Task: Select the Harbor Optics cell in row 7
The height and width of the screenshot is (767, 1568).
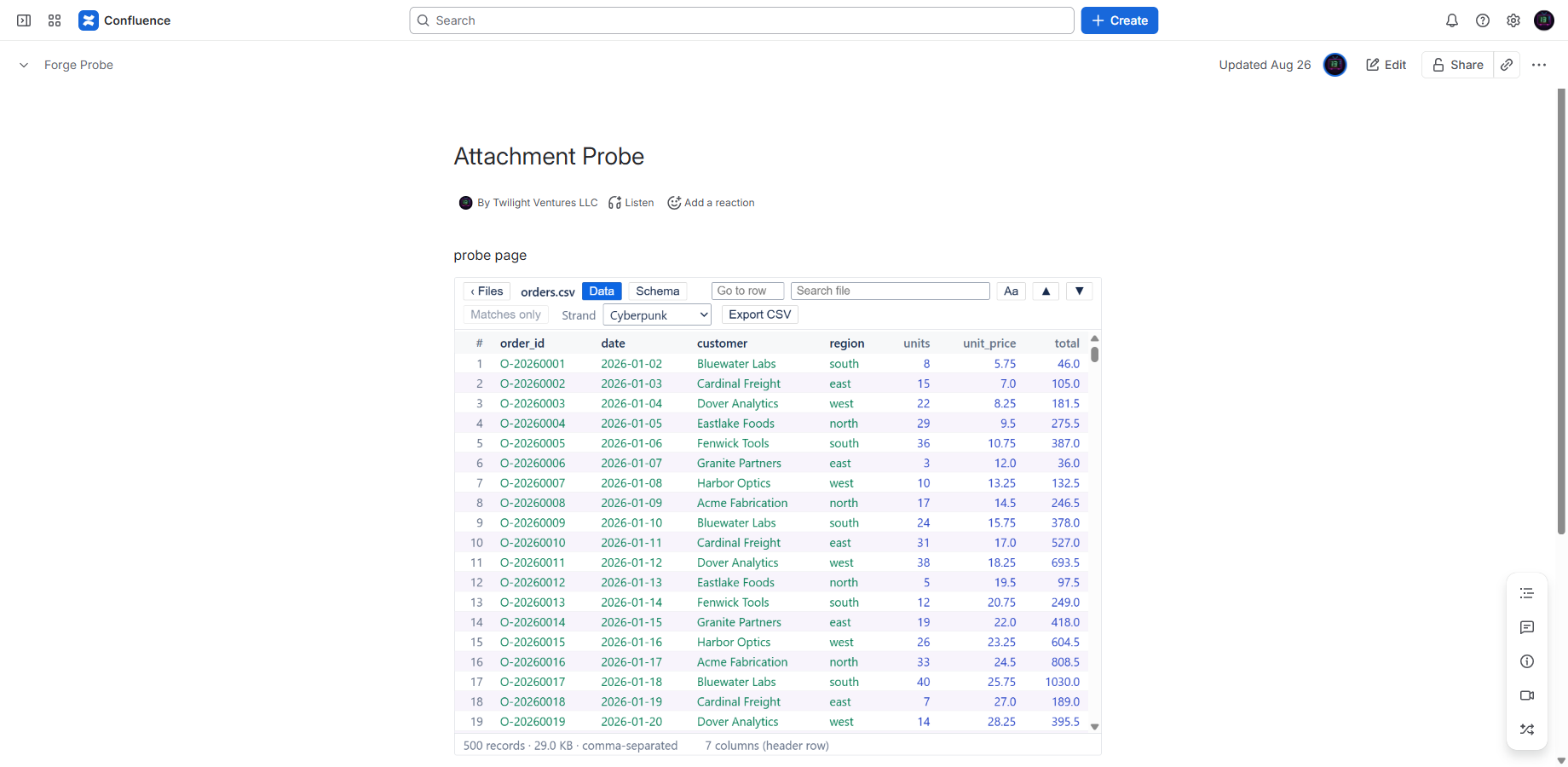Action: [x=734, y=483]
